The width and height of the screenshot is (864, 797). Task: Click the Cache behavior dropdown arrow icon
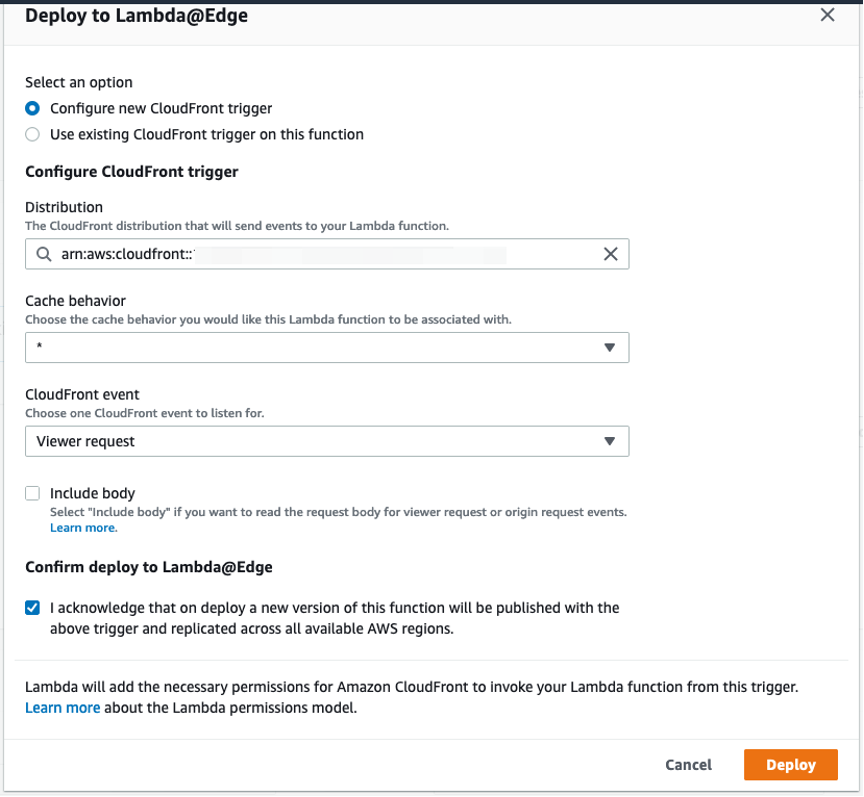click(x=610, y=347)
